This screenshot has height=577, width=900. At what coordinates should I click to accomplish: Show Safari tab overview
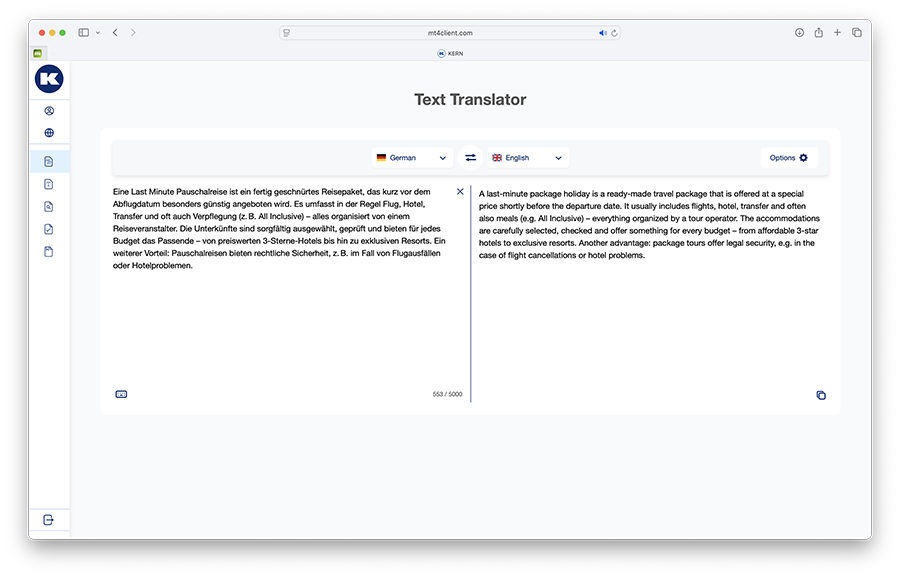[x=857, y=33]
